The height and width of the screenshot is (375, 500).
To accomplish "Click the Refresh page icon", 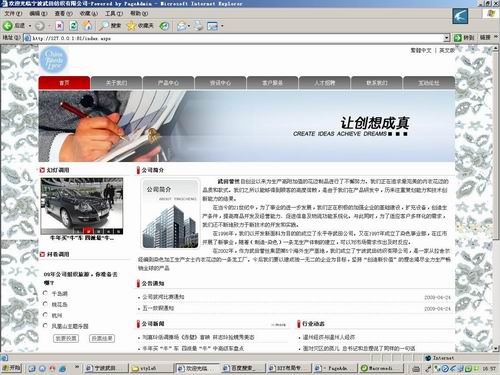I will click(74, 26).
